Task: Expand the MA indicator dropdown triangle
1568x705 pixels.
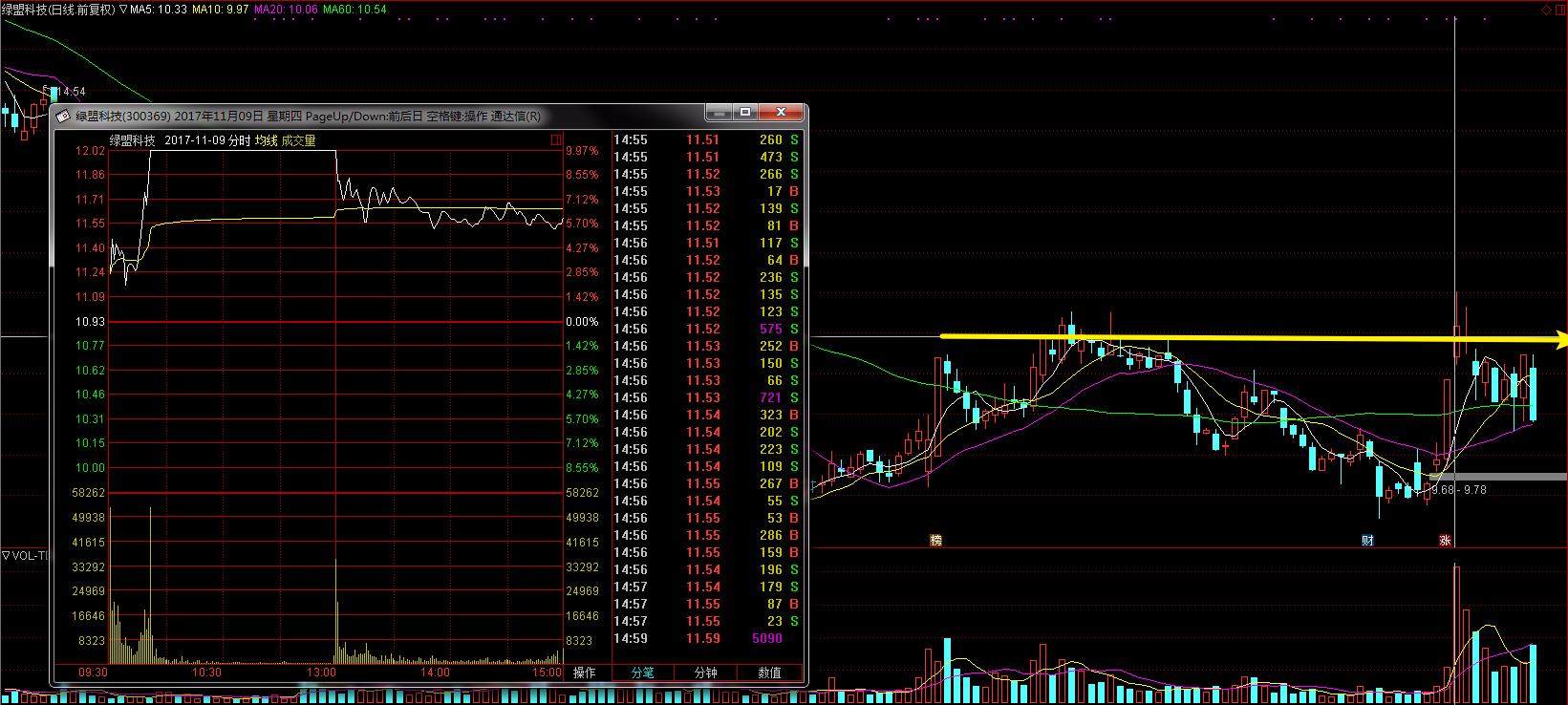Action: click(123, 9)
